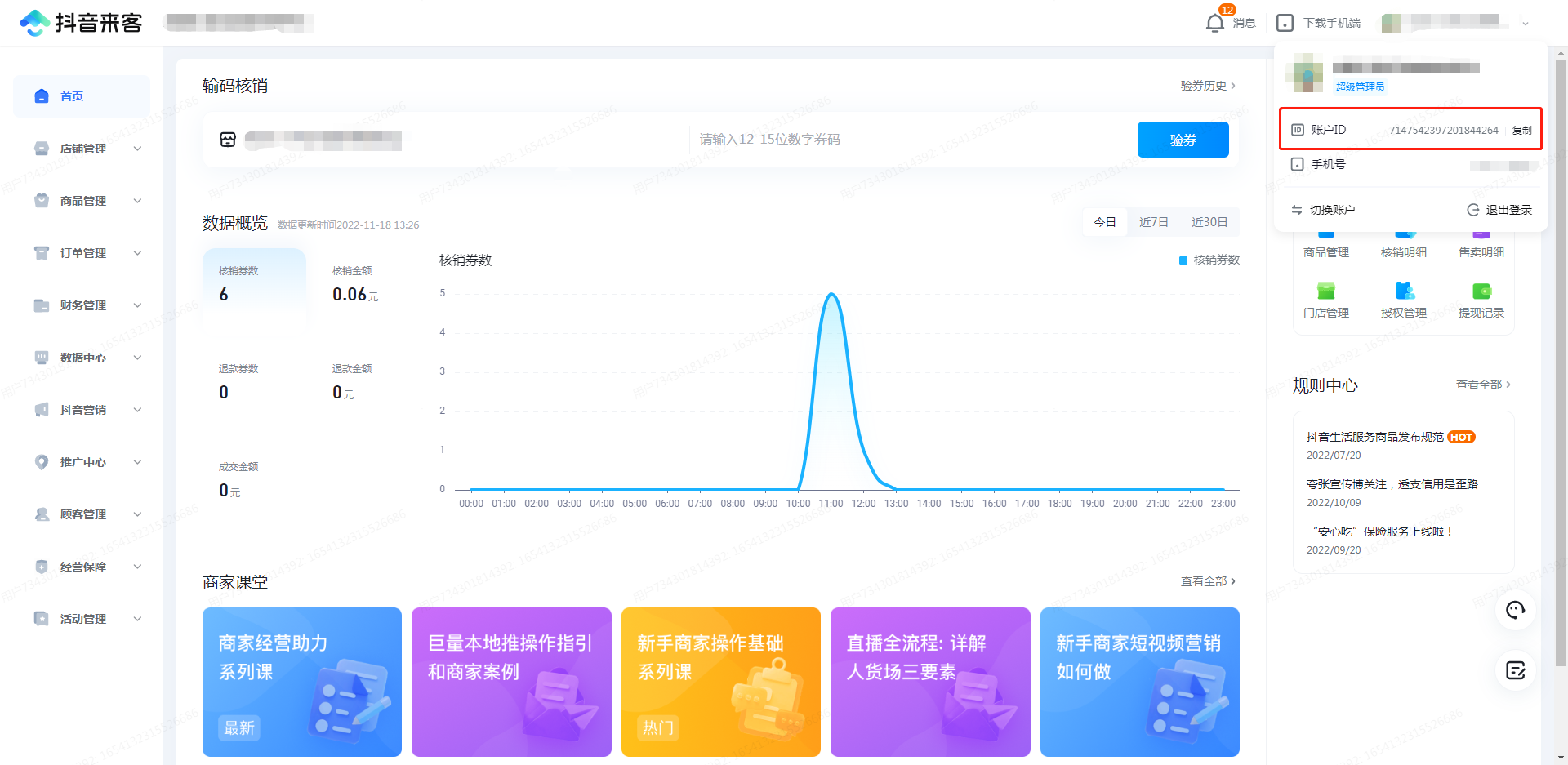Image resolution: width=1568 pixels, height=765 pixels.
Task: Go to 首页 home icon
Action: point(42,96)
